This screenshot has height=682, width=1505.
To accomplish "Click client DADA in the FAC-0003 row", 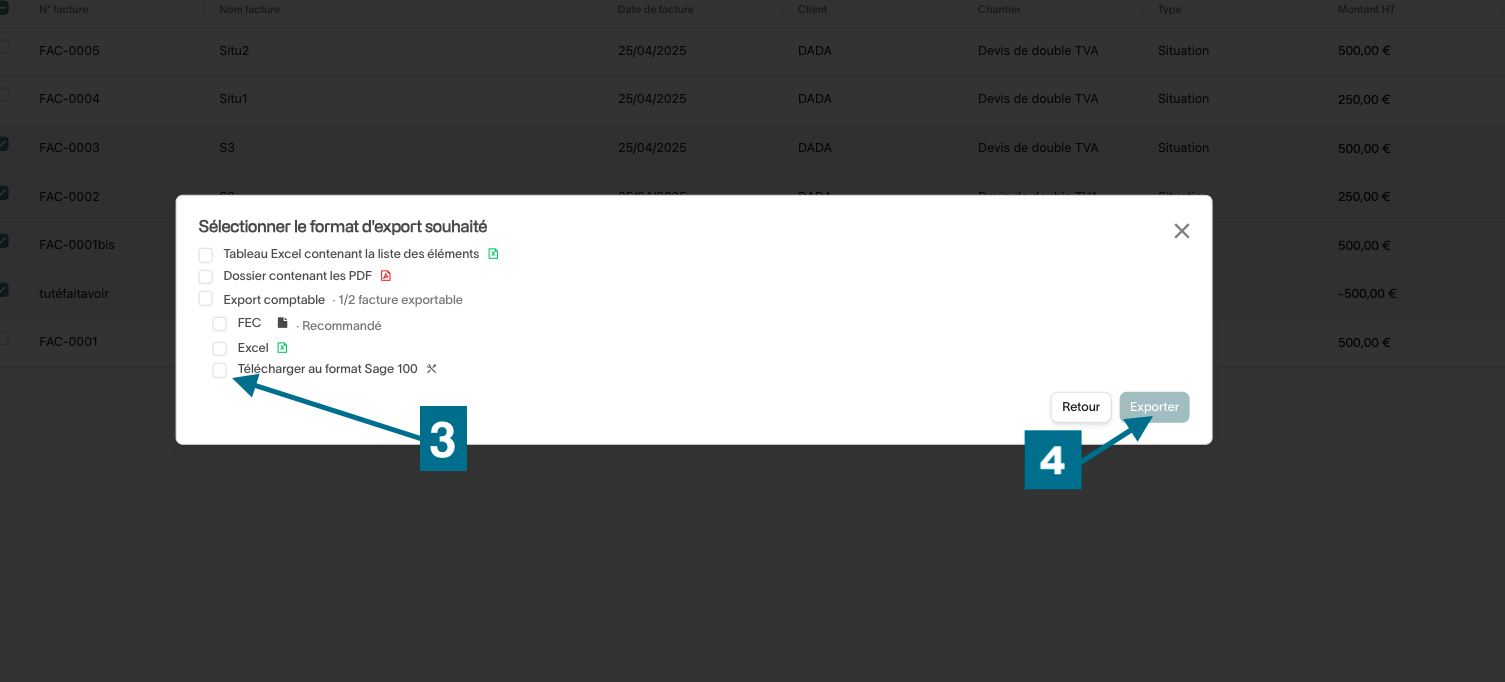I will (815, 148).
